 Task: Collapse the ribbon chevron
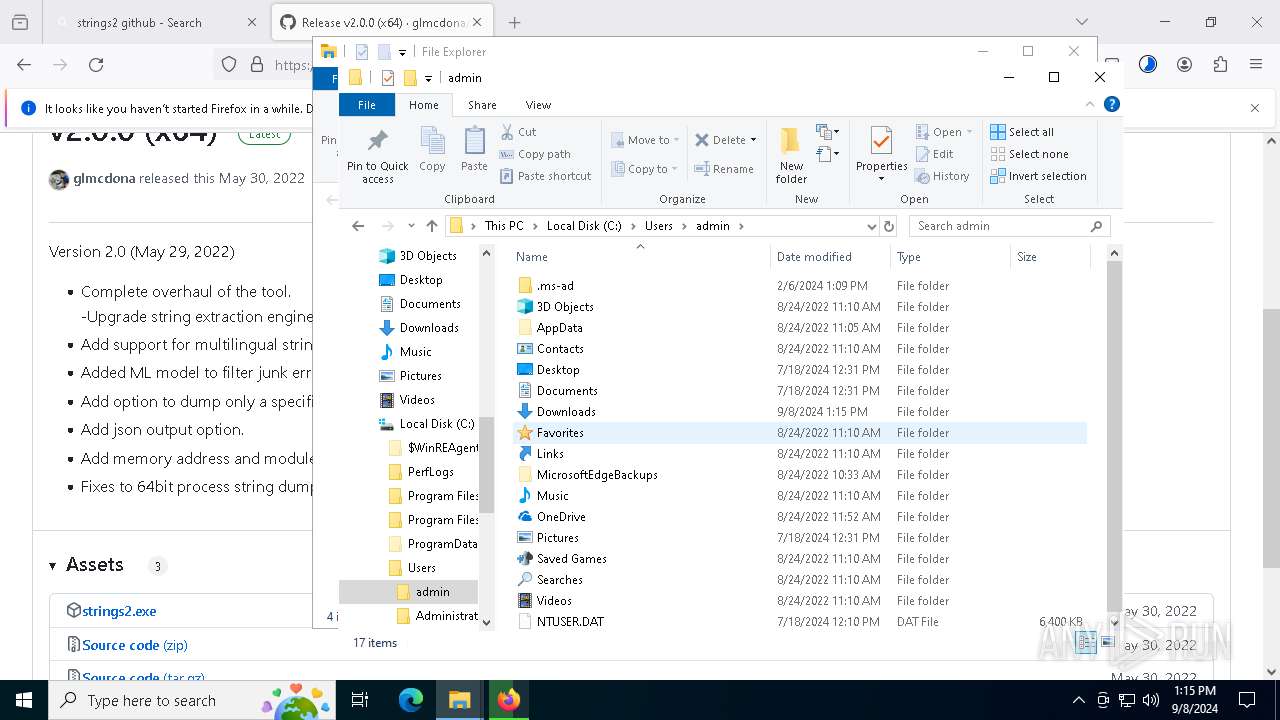coord(1090,104)
